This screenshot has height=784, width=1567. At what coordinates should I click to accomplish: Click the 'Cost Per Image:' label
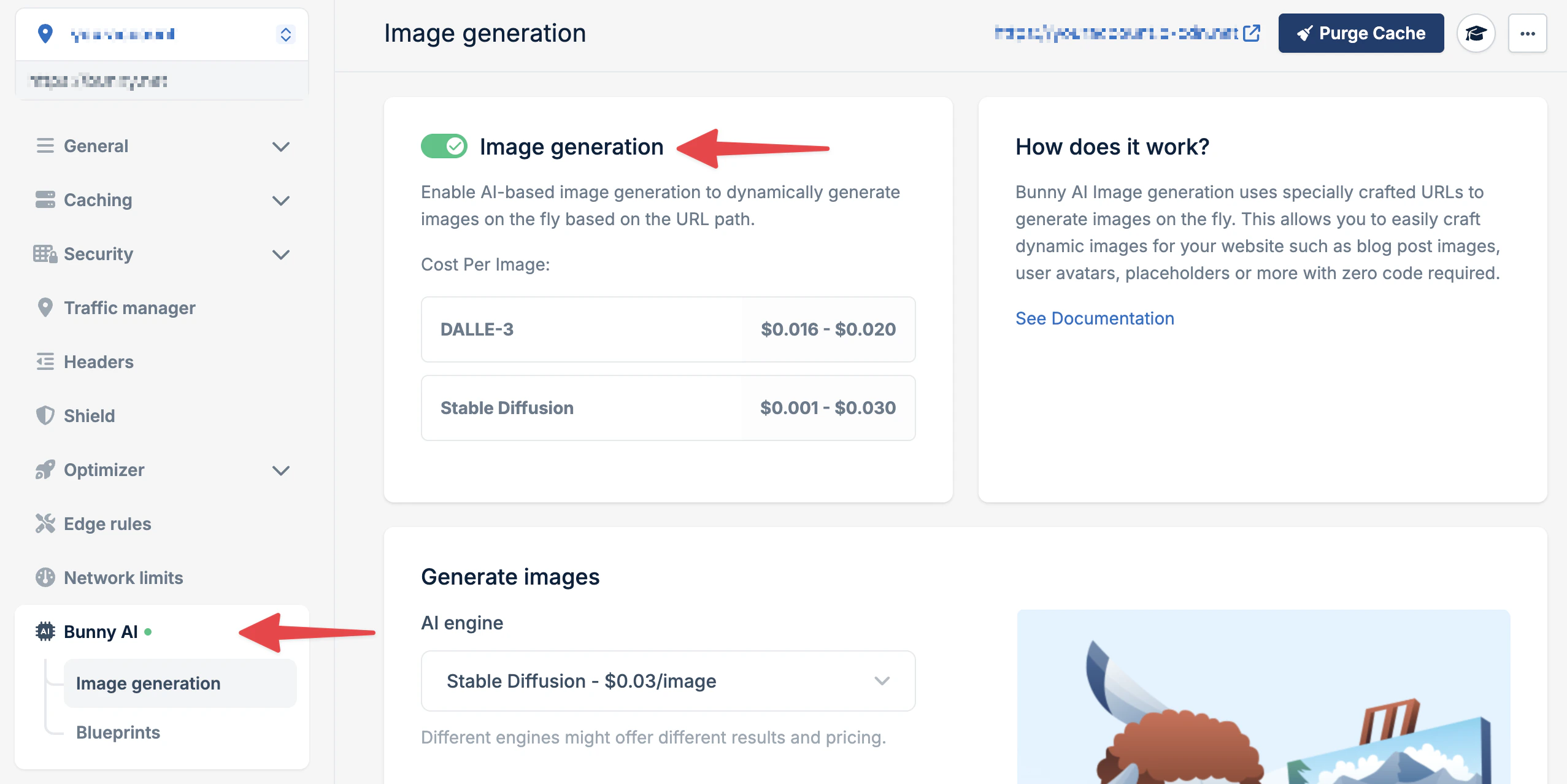[485, 264]
